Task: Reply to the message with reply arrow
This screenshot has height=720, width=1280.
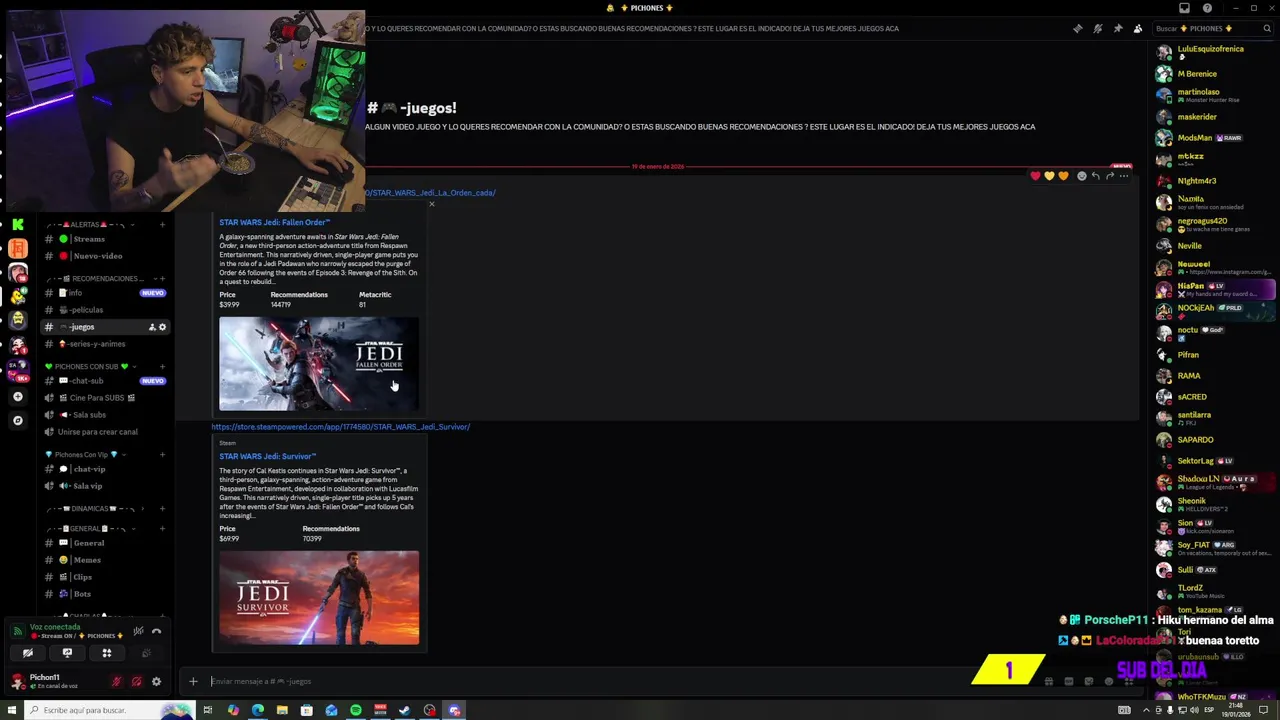Action: (1095, 176)
